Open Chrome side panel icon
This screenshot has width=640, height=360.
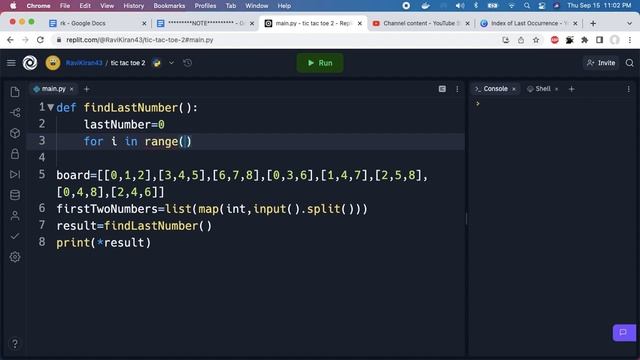600,40
